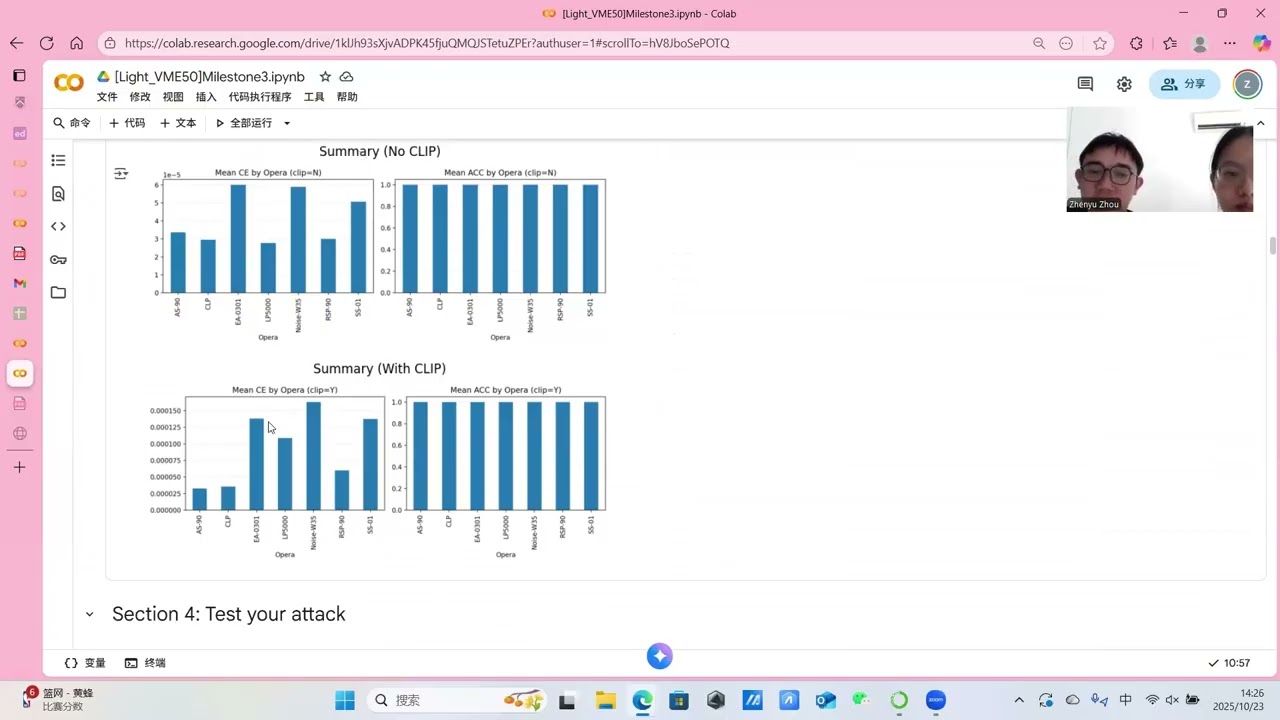Open File Explorer from the taskbar

[x=605, y=700]
